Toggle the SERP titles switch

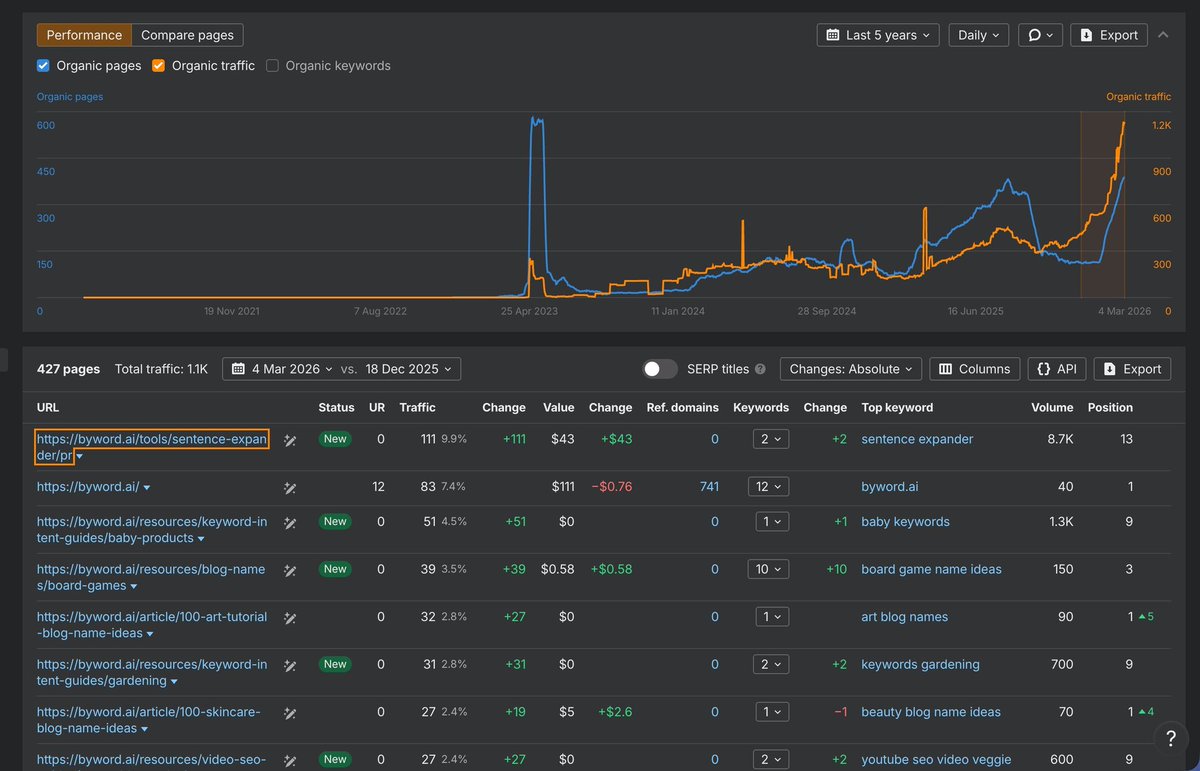point(660,369)
